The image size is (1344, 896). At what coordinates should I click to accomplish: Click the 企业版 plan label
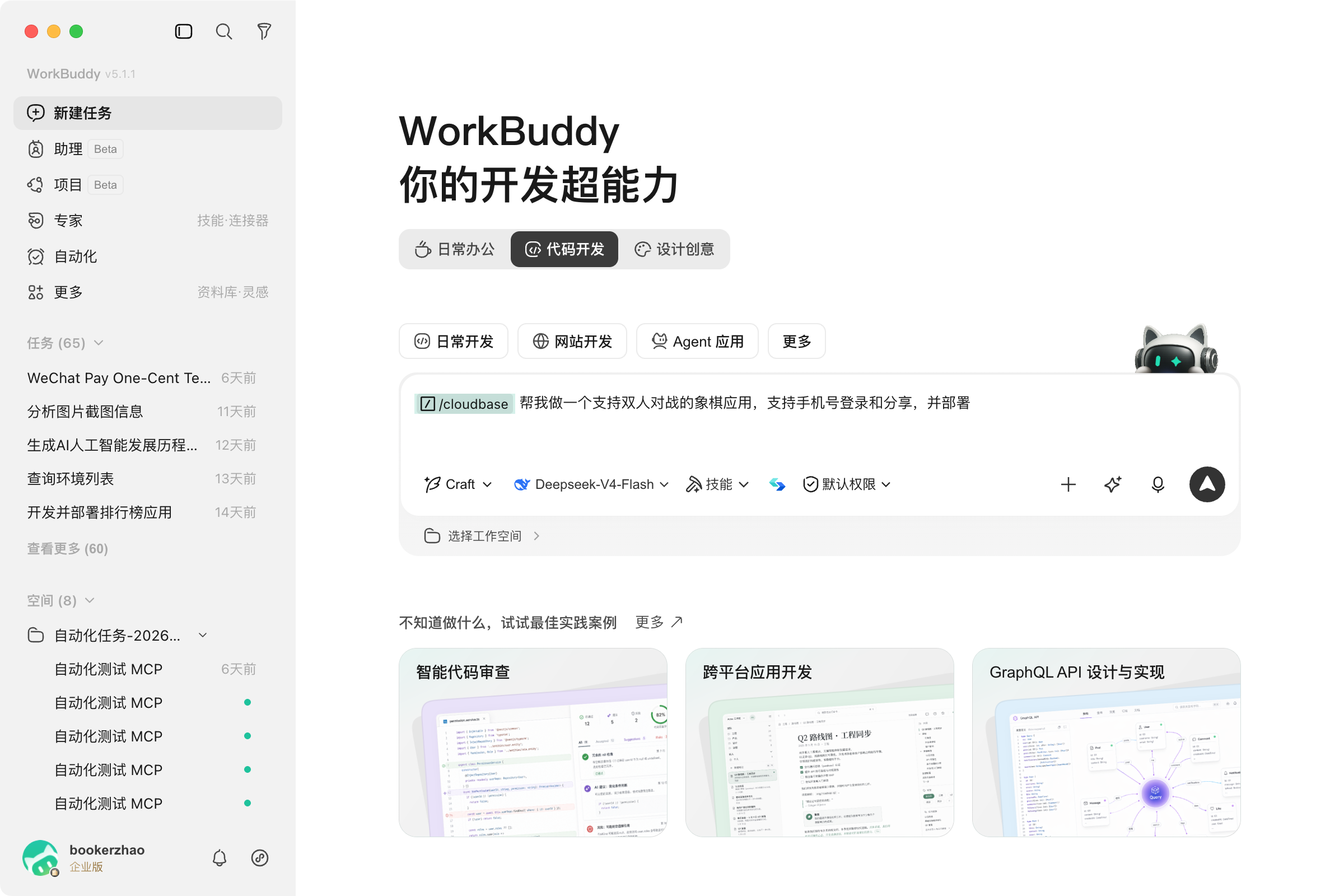click(x=86, y=867)
